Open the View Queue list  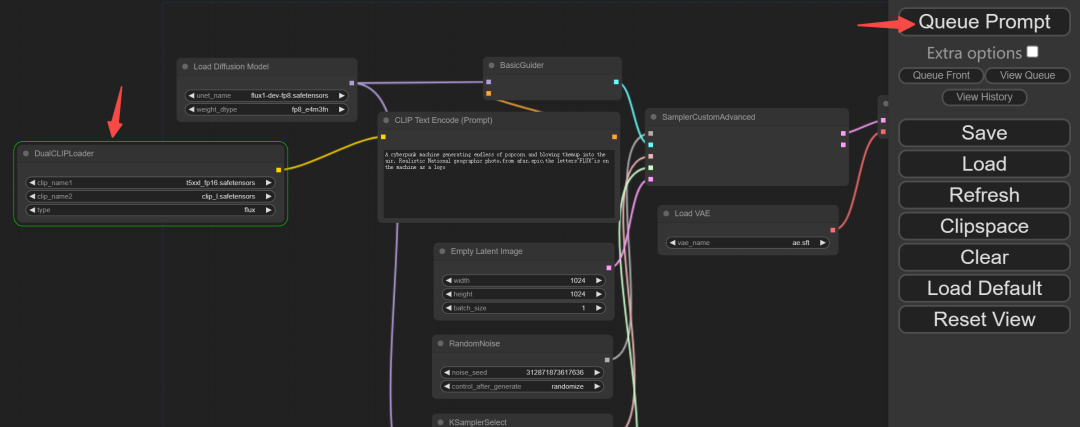coord(1027,75)
